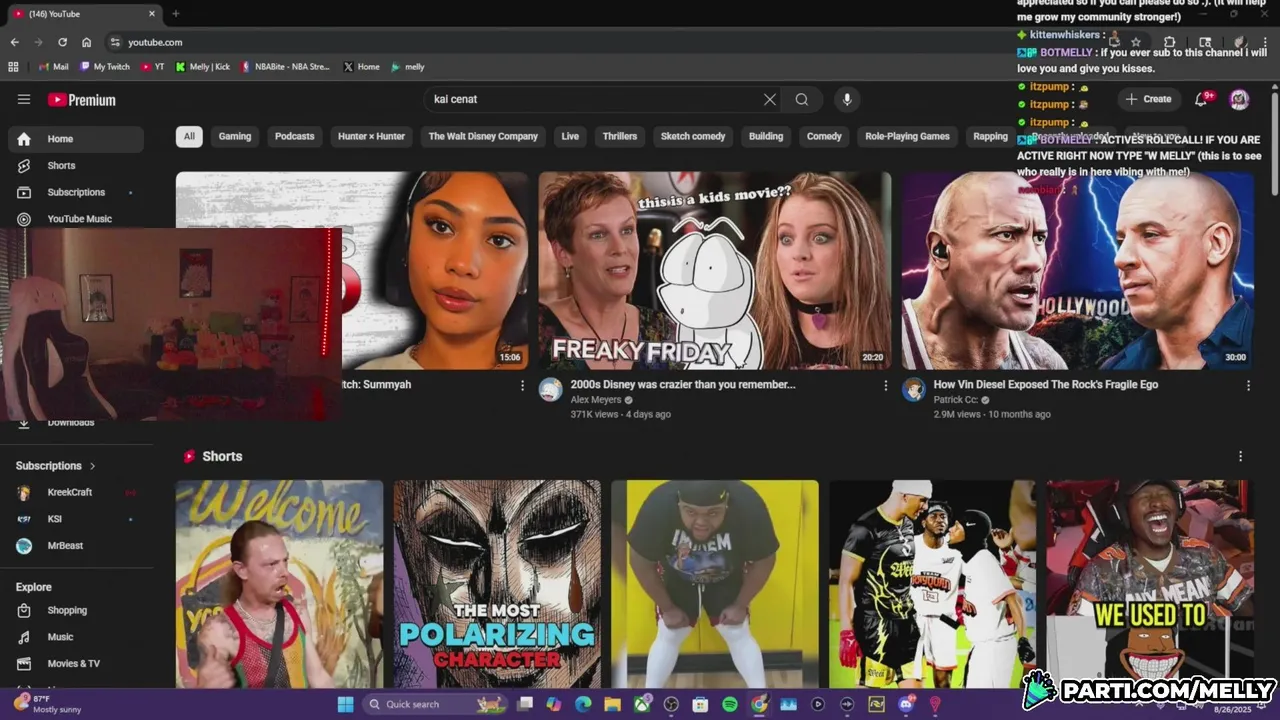Click inside the 'kai cenat' search field
1280x720 pixels.
pyautogui.click(x=595, y=99)
